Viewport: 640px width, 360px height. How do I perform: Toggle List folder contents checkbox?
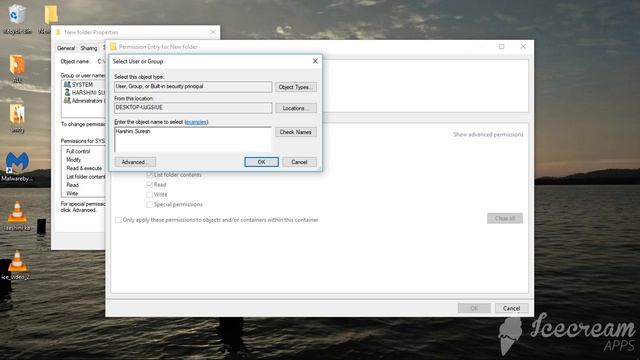click(149, 175)
